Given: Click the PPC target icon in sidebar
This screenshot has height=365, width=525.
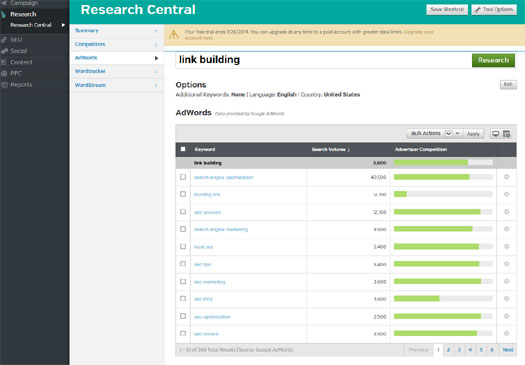Looking at the screenshot, I should (4, 73).
